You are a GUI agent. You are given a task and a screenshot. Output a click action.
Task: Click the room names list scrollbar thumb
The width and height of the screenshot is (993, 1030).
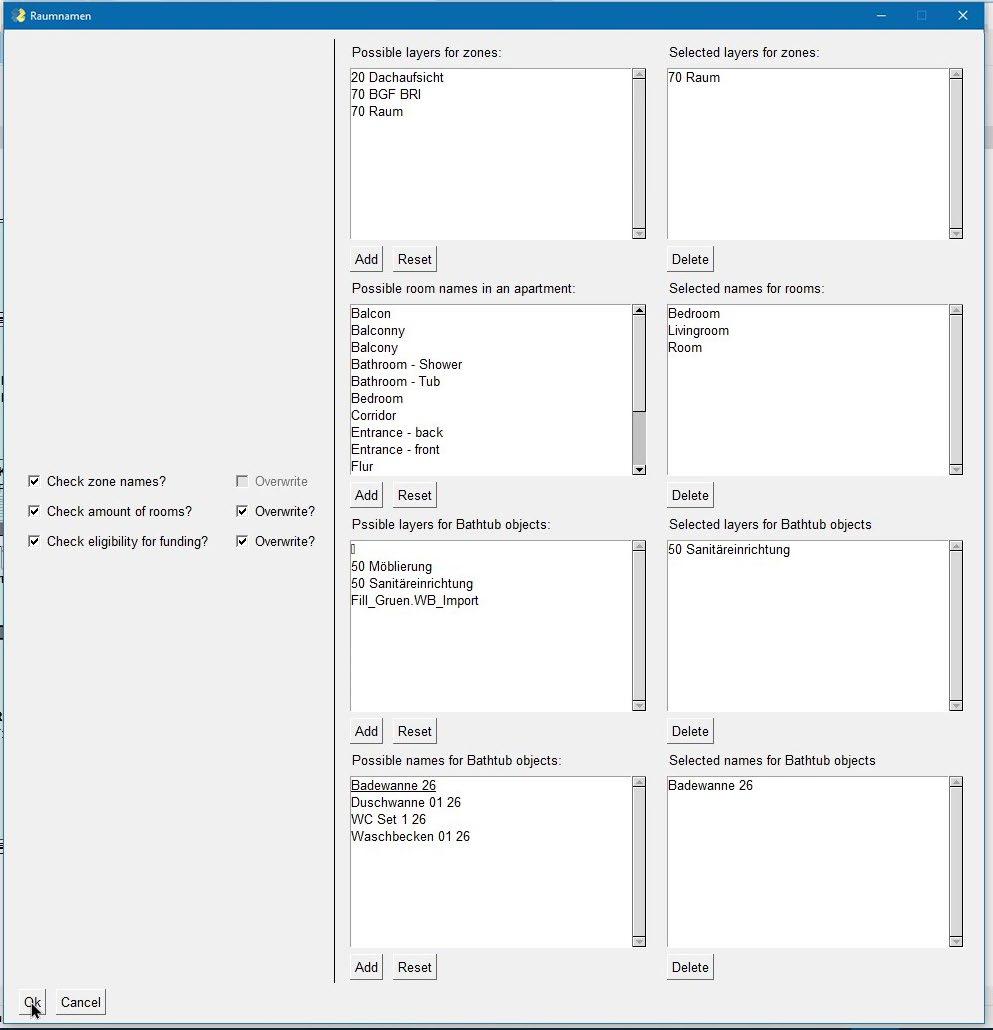[639, 364]
